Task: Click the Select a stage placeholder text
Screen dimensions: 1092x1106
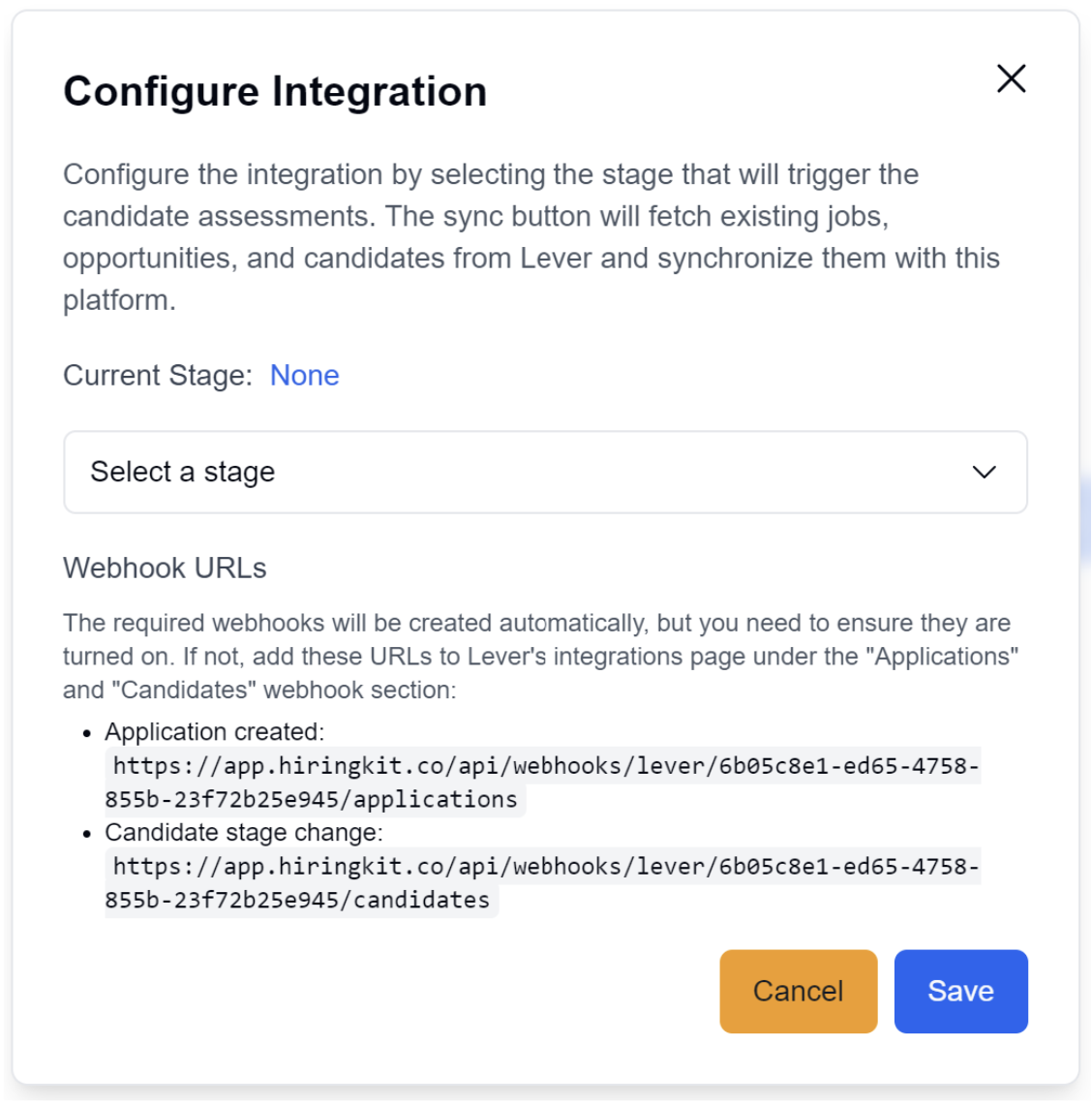Action: coord(183,472)
